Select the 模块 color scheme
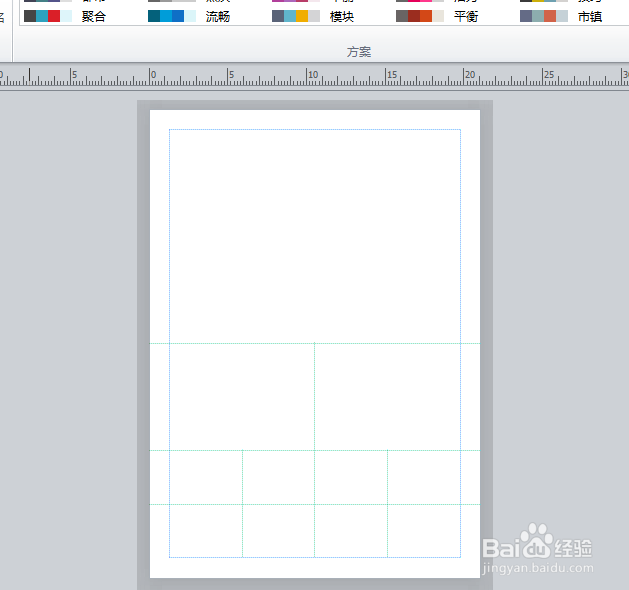629x590 pixels. pyautogui.click(x=313, y=16)
